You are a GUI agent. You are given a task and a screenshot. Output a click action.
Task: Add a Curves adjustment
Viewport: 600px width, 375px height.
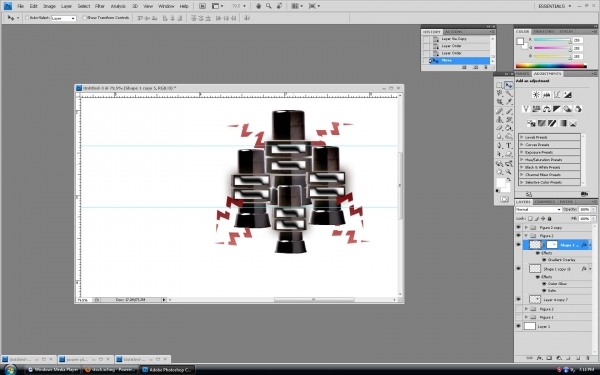(x=557, y=95)
